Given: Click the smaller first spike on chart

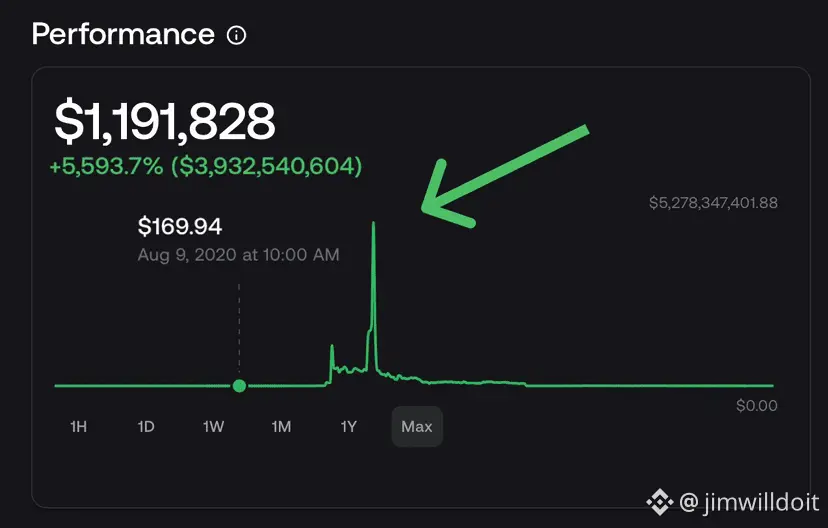Looking at the screenshot, I should coord(332,350).
